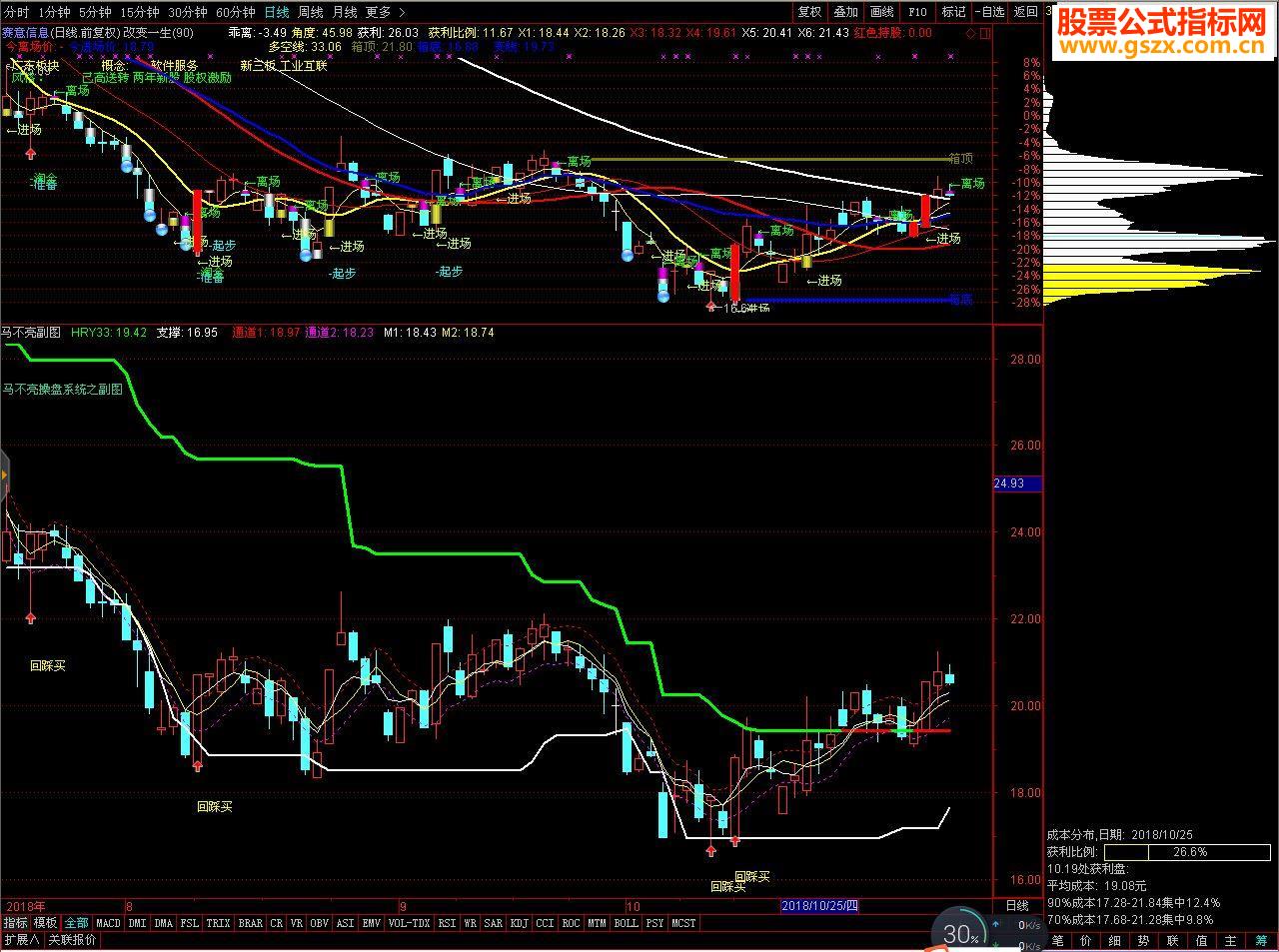
Task: Switch to the 分时 intraday chart
Action: [16, 12]
